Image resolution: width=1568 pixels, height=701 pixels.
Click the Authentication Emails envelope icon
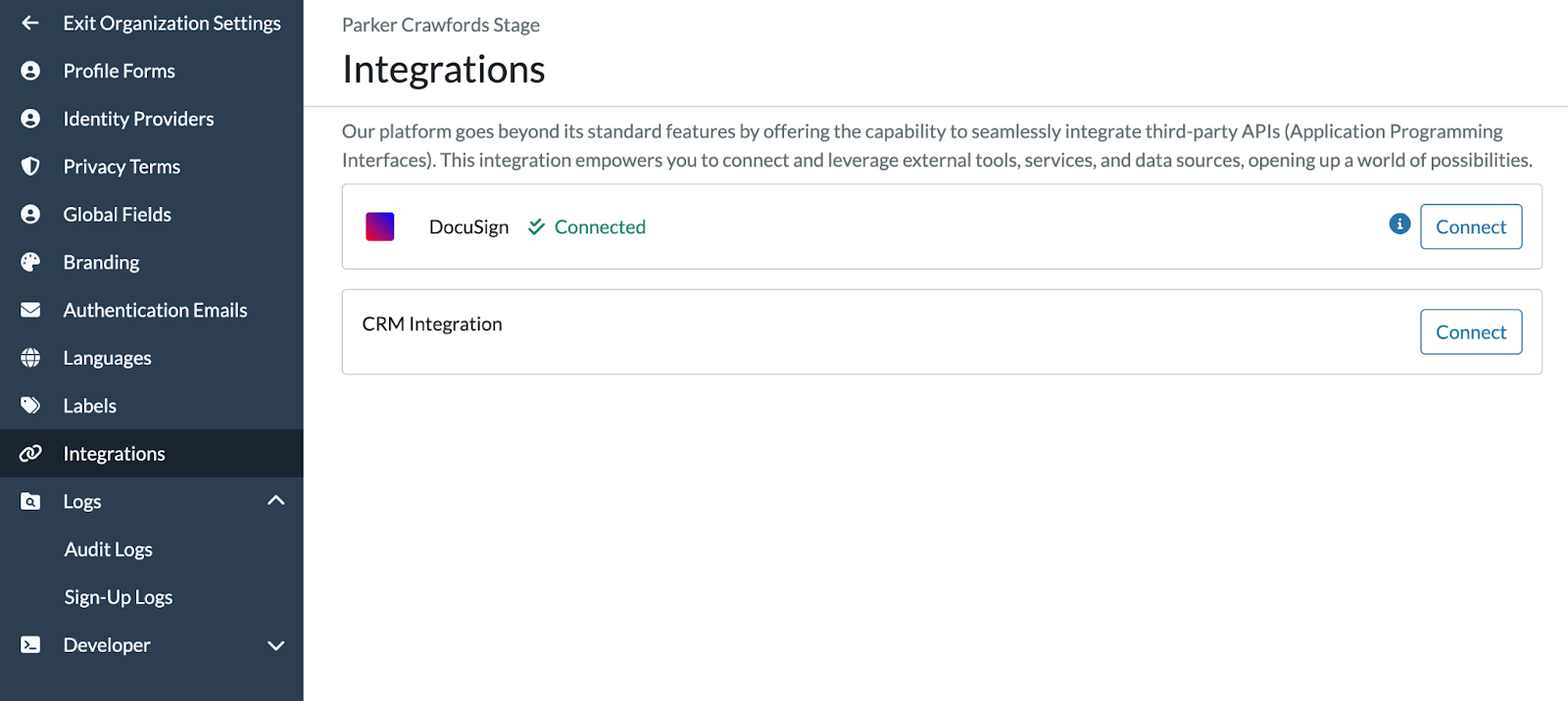pyautogui.click(x=30, y=309)
